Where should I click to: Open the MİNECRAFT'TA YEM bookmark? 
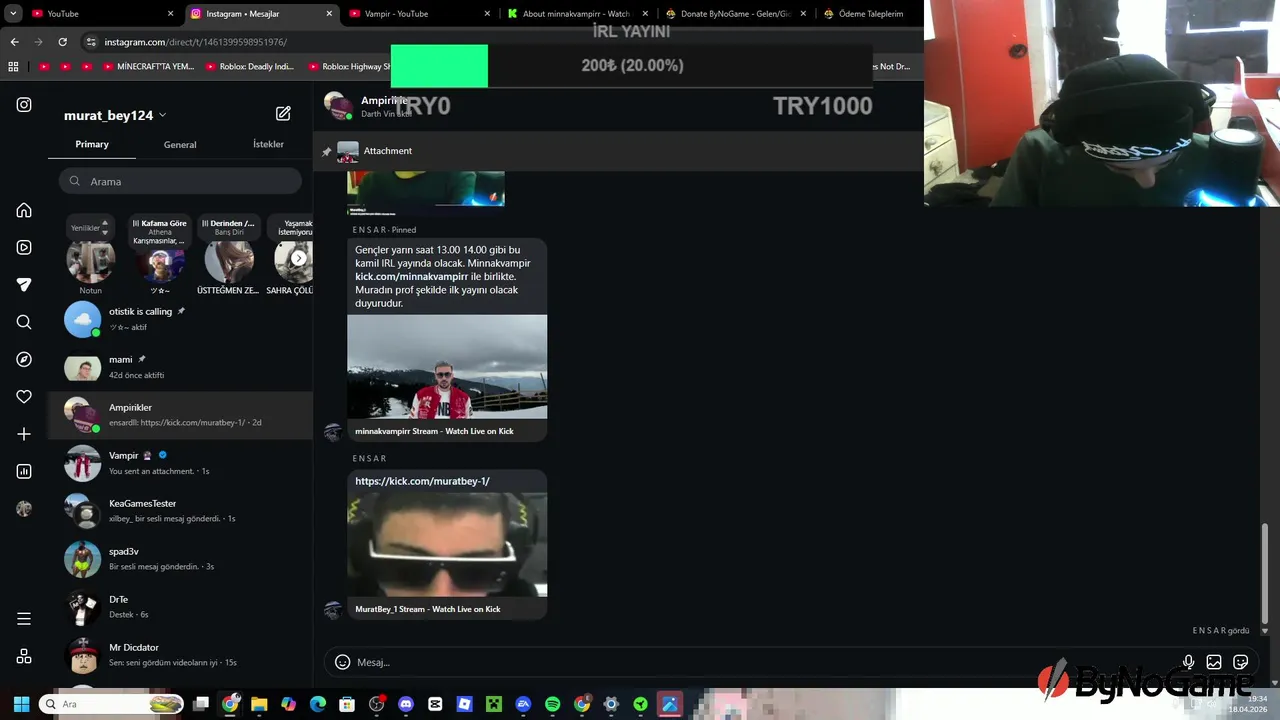tap(149, 67)
